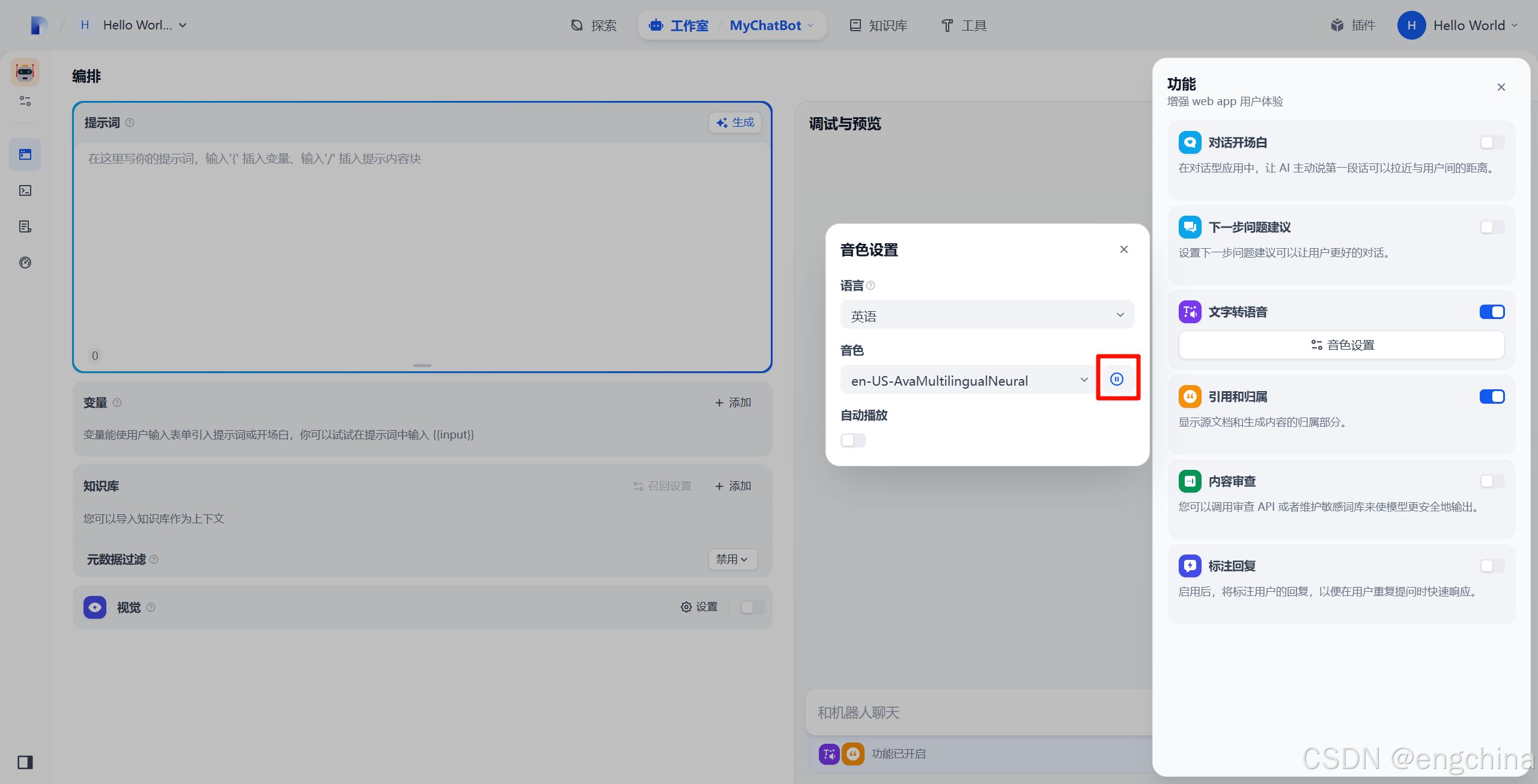Viewport: 1538px width, 784px height.
Task: Open the API access terminal icon
Action: click(x=25, y=190)
